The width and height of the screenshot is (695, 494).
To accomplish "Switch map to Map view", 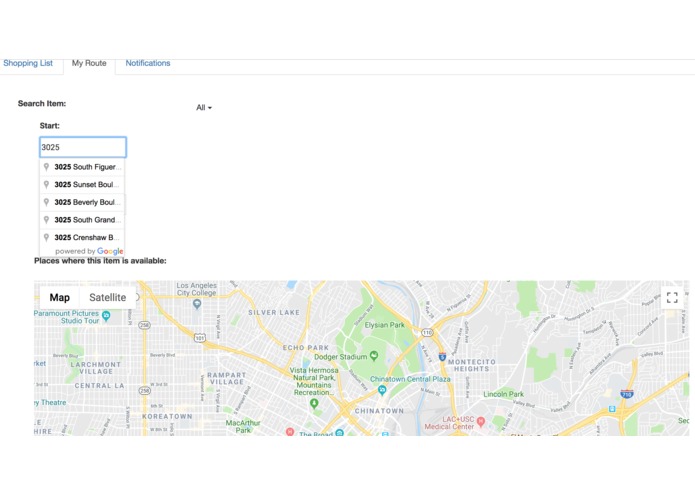I will (59, 297).
